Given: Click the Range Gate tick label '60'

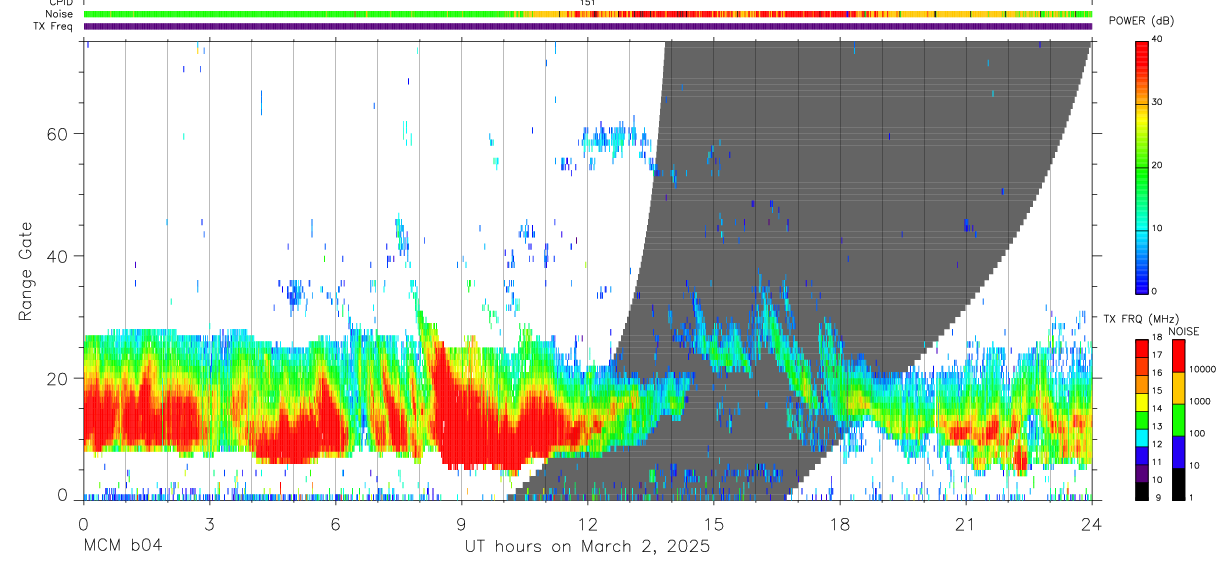Looking at the screenshot, I should pos(56,133).
